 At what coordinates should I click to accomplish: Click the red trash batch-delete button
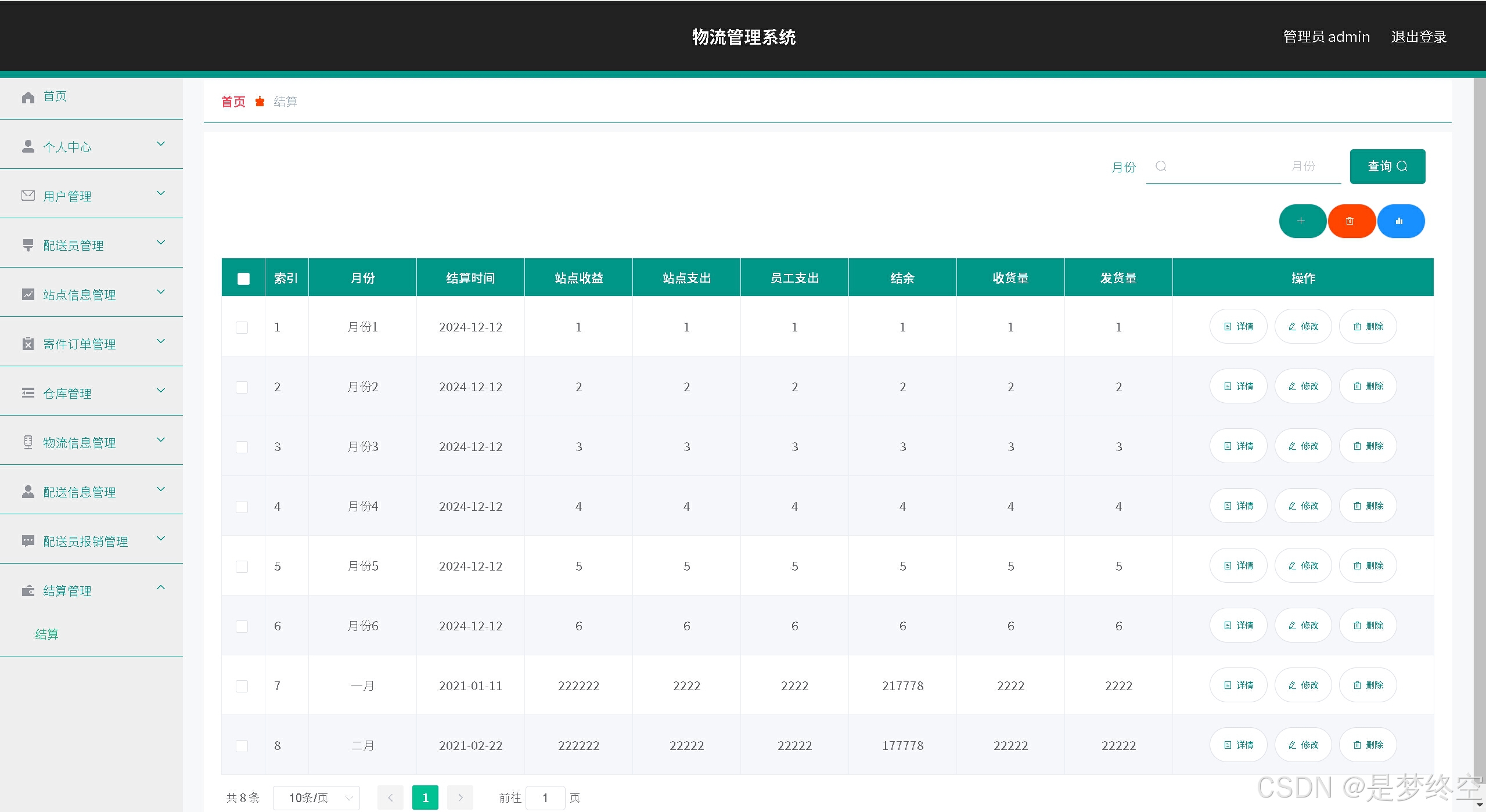pyautogui.click(x=1350, y=221)
